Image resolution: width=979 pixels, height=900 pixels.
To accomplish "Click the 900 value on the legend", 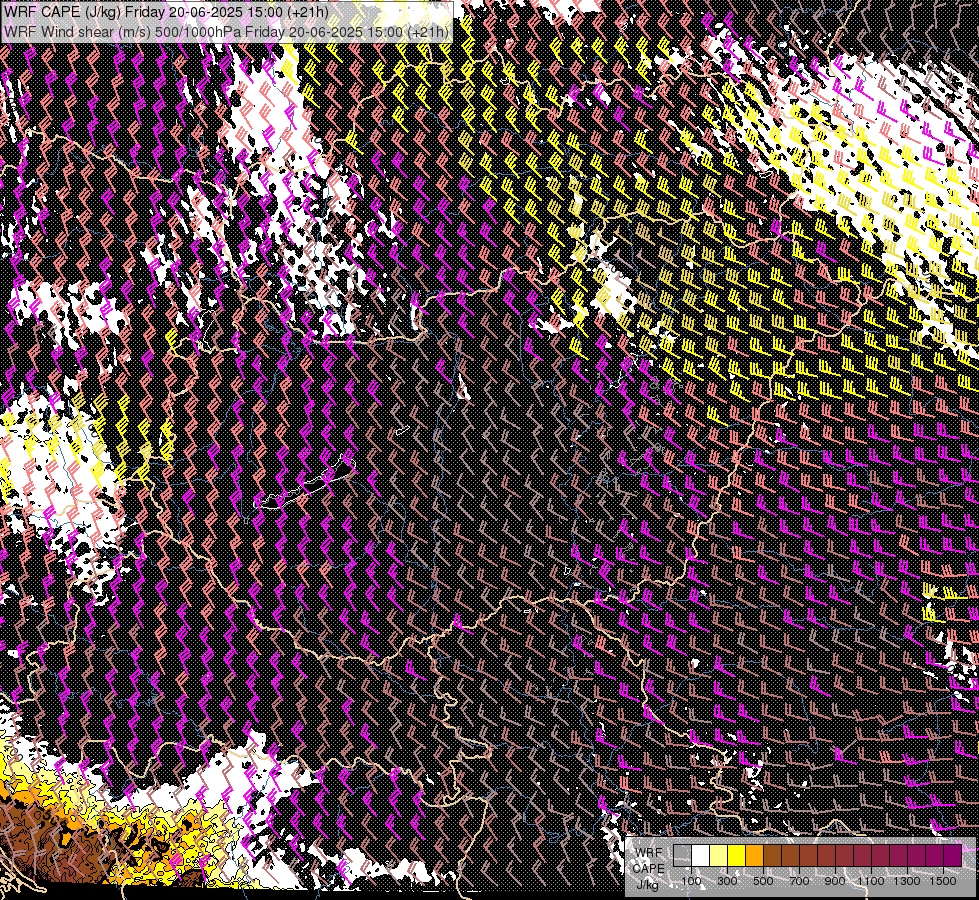I will pyautogui.click(x=835, y=881).
